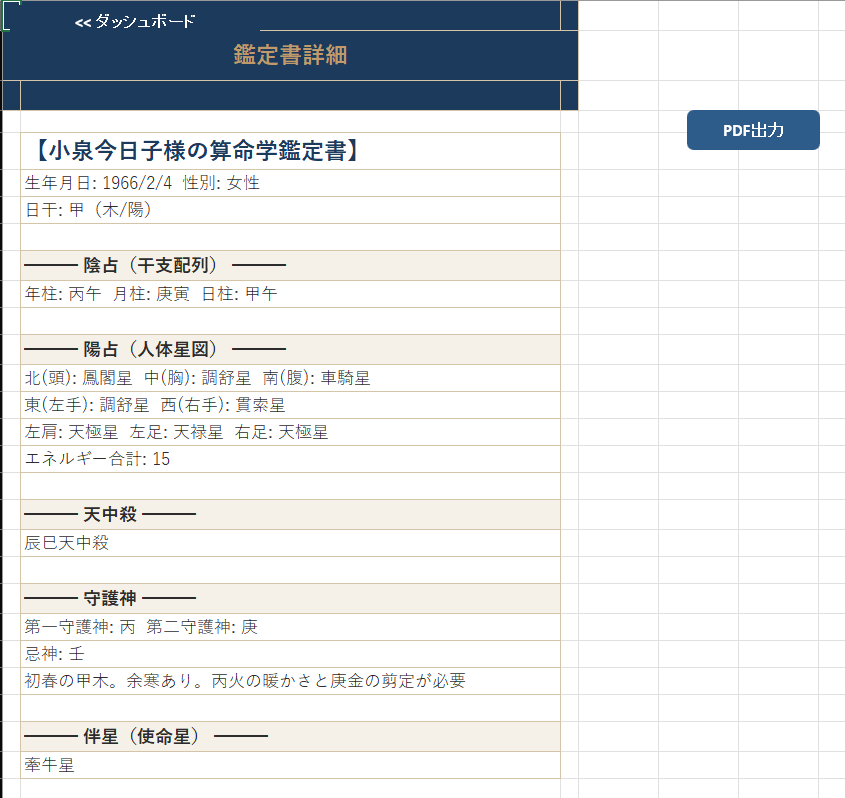
Task: Select the 牽牛星 cell
Action: [x=290, y=765]
